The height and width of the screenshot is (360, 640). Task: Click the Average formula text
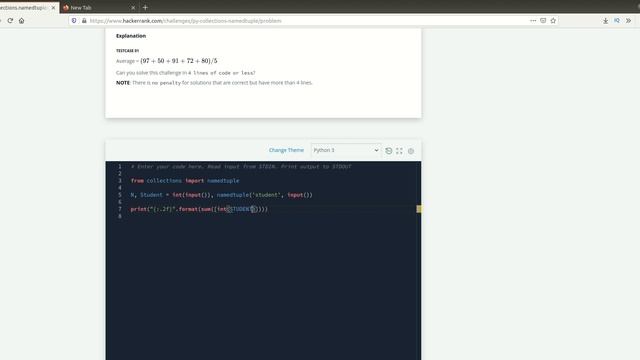(x=167, y=61)
